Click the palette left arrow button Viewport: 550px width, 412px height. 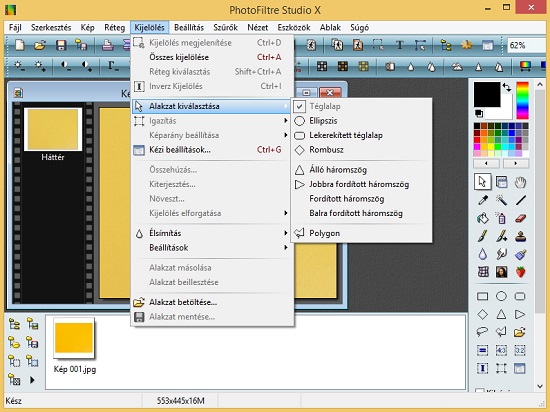(486, 163)
